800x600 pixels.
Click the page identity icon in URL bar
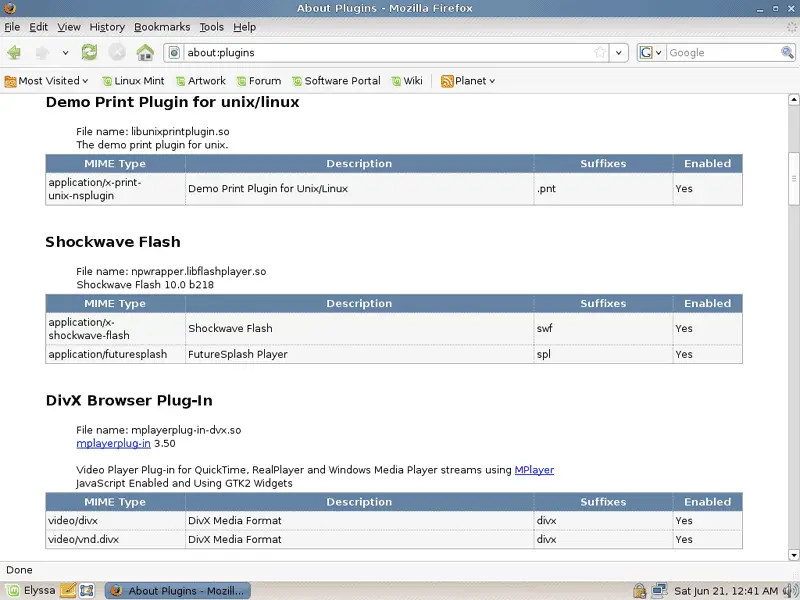pyautogui.click(x=174, y=53)
